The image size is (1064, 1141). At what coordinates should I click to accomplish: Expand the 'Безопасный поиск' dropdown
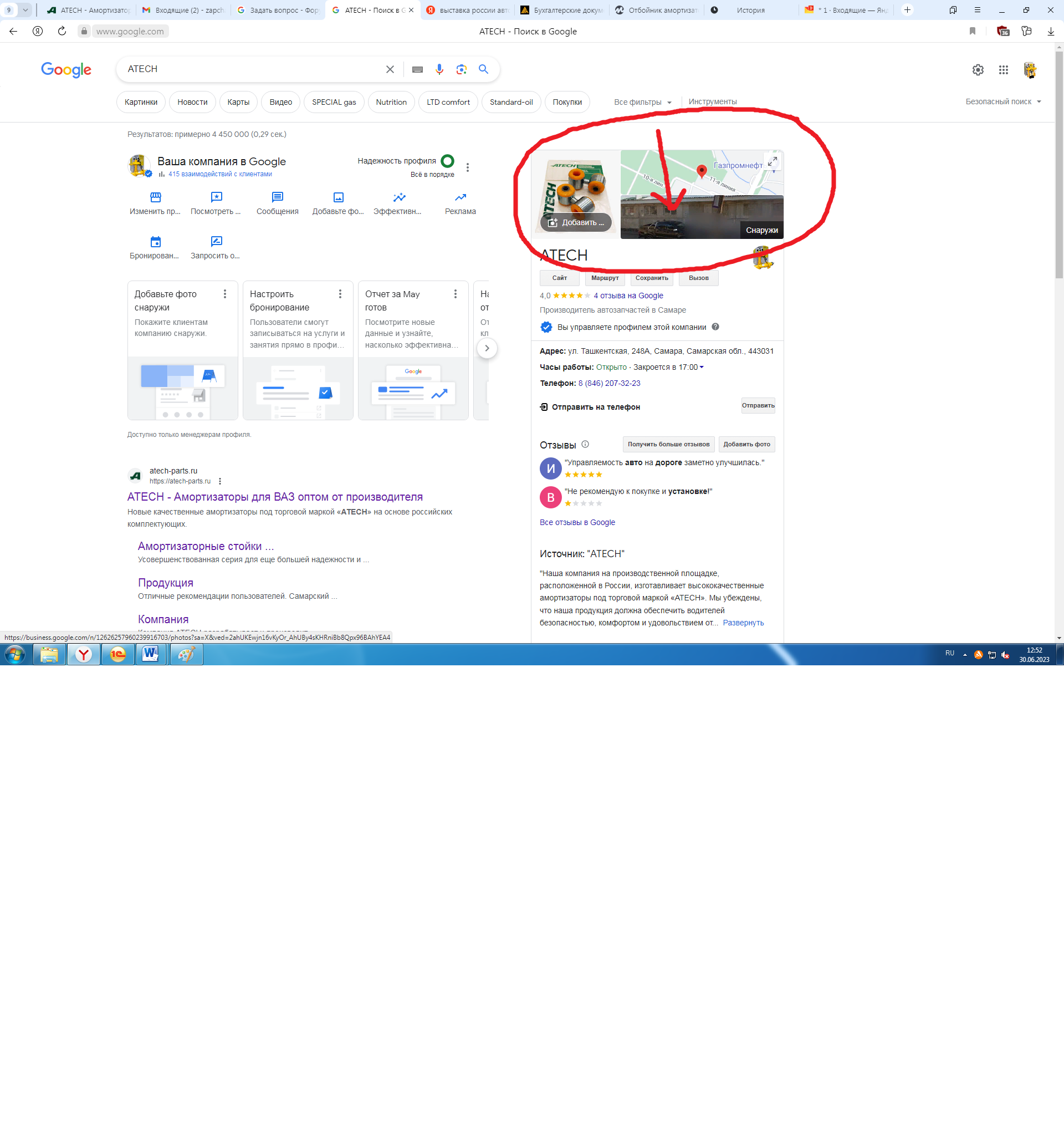[1003, 101]
